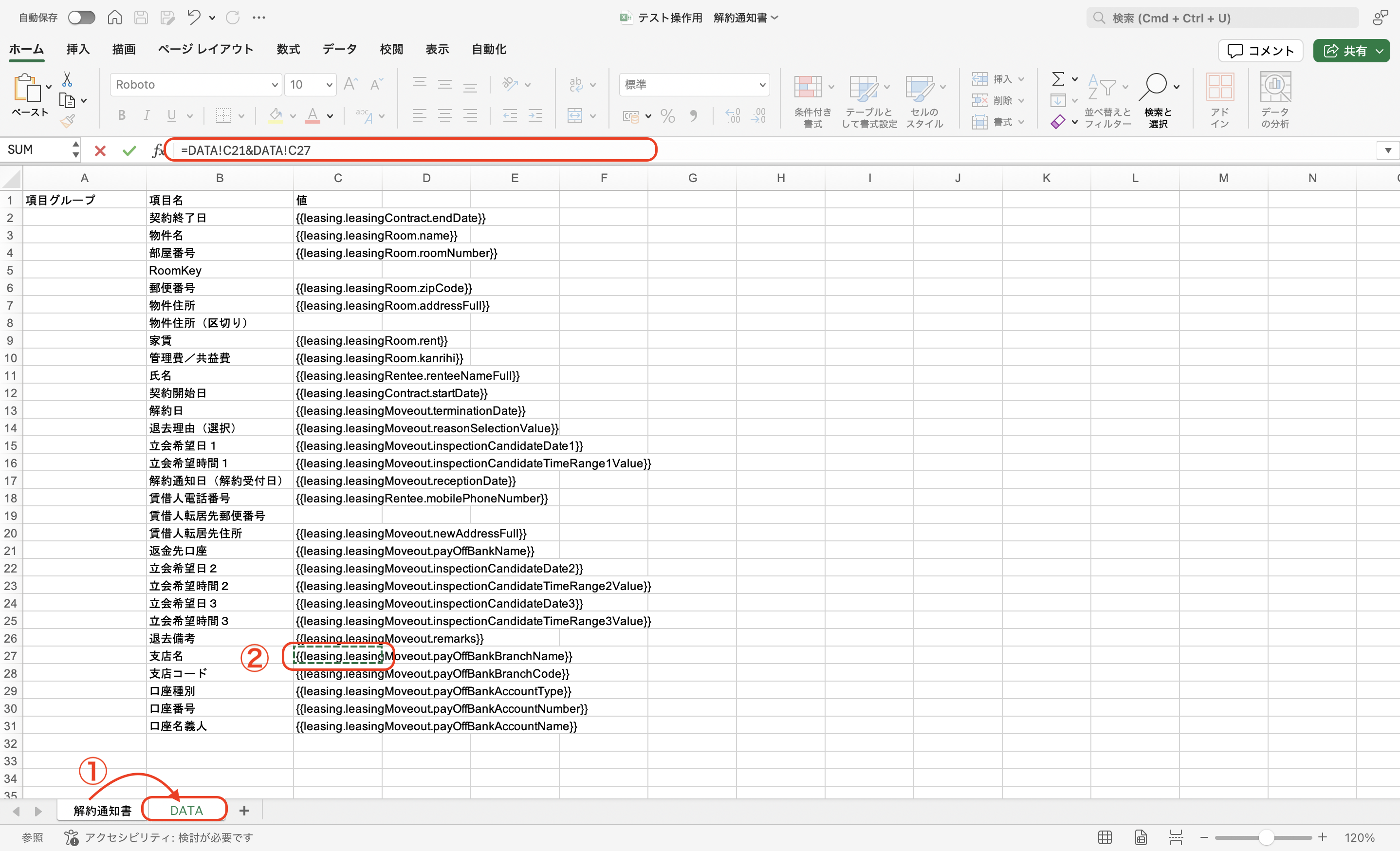The image size is (1400, 851).
Task: Select the 解約通知書 sheet tab
Action: [102, 811]
